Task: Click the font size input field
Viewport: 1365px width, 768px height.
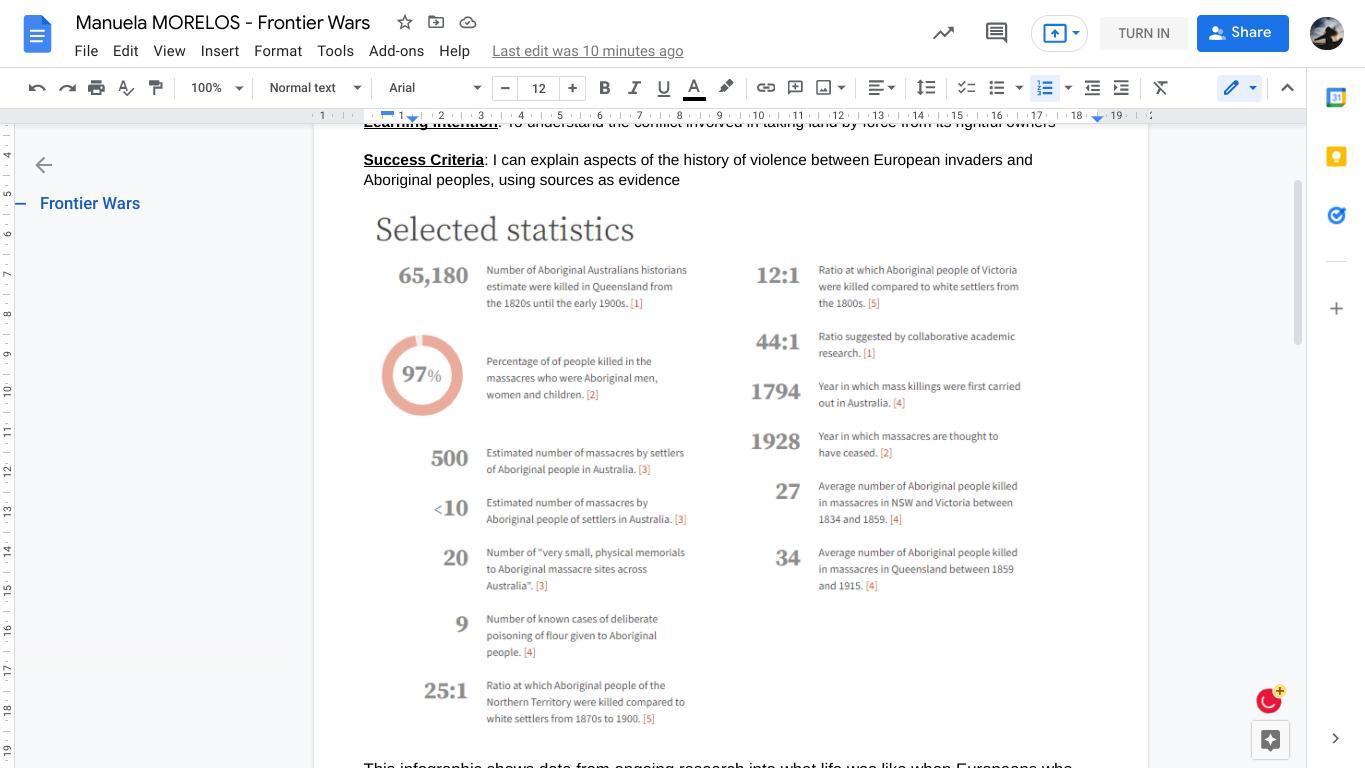Action: (538, 88)
